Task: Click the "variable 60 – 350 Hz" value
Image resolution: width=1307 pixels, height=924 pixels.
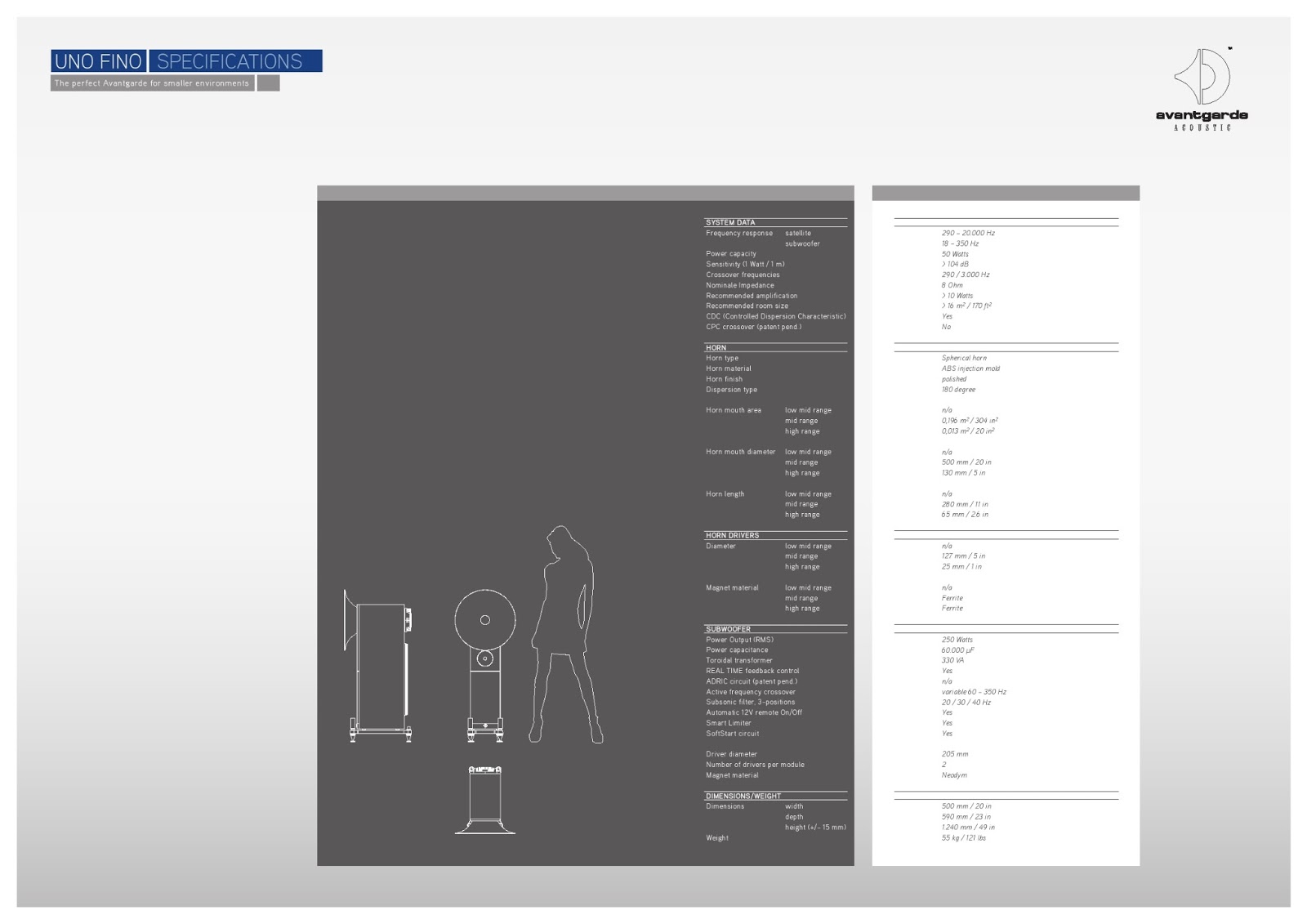Action: coord(974,692)
